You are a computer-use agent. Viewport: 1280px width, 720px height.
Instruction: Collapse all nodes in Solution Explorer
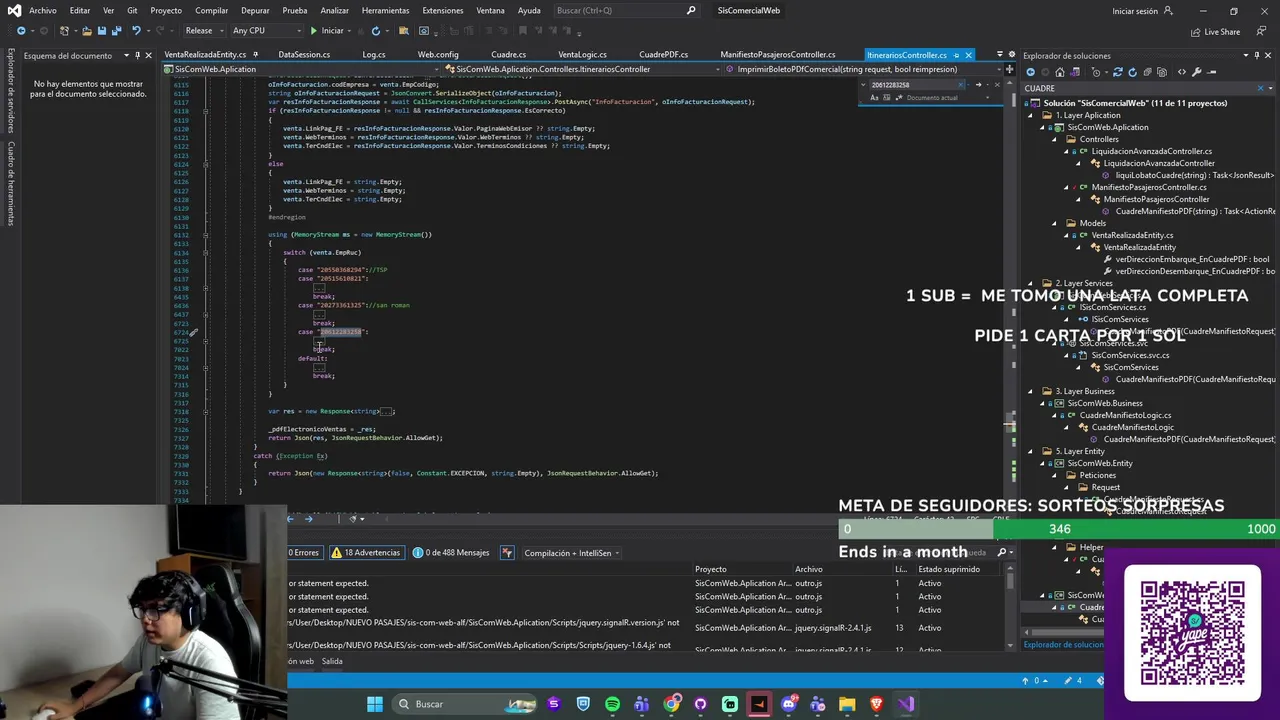(1147, 72)
